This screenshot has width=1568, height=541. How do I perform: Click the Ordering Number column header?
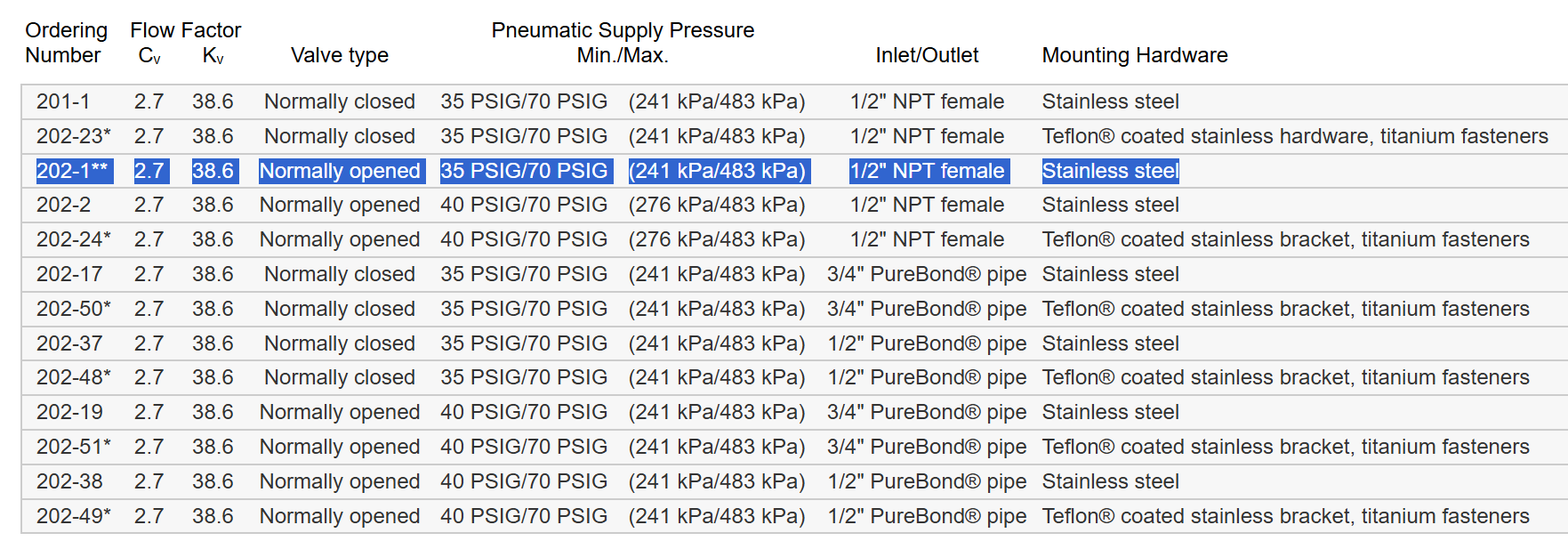click(65, 43)
